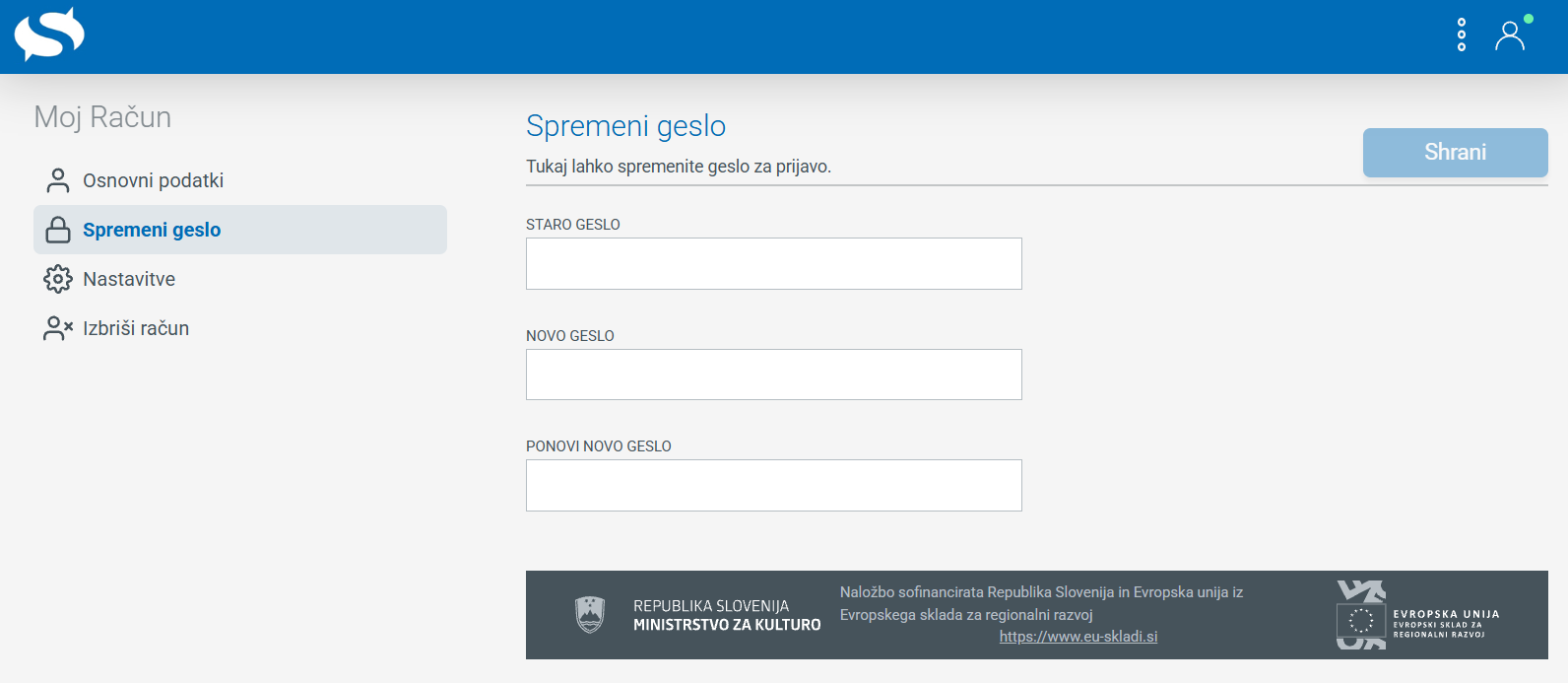Click inside the PONOVI NOVO GESLO field
The image size is (1568, 683).
pyautogui.click(x=773, y=485)
